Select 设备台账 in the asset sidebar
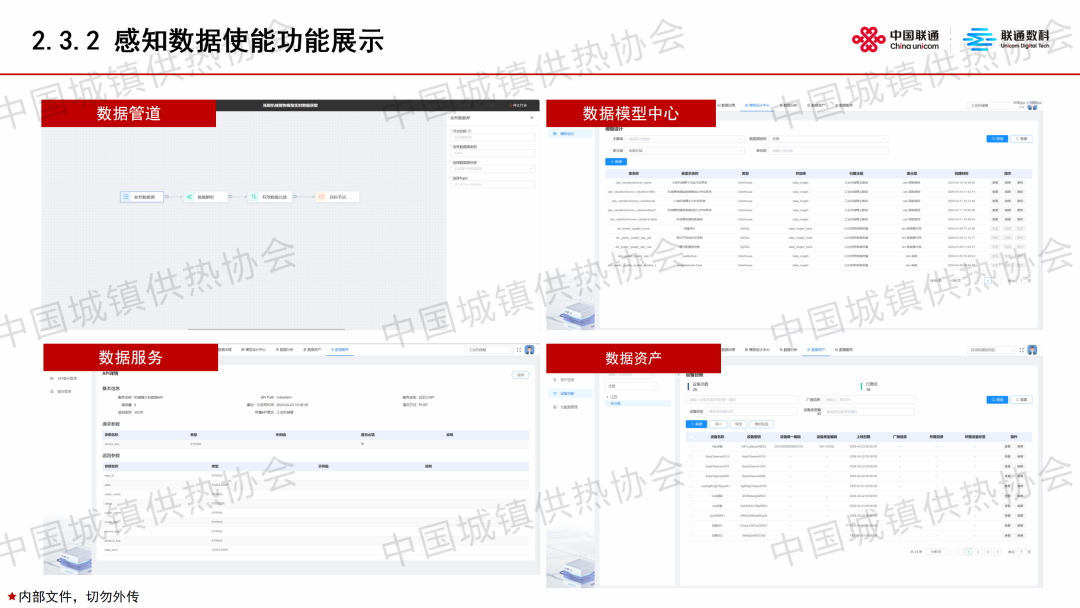The width and height of the screenshot is (1080, 608). [x=567, y=393]
